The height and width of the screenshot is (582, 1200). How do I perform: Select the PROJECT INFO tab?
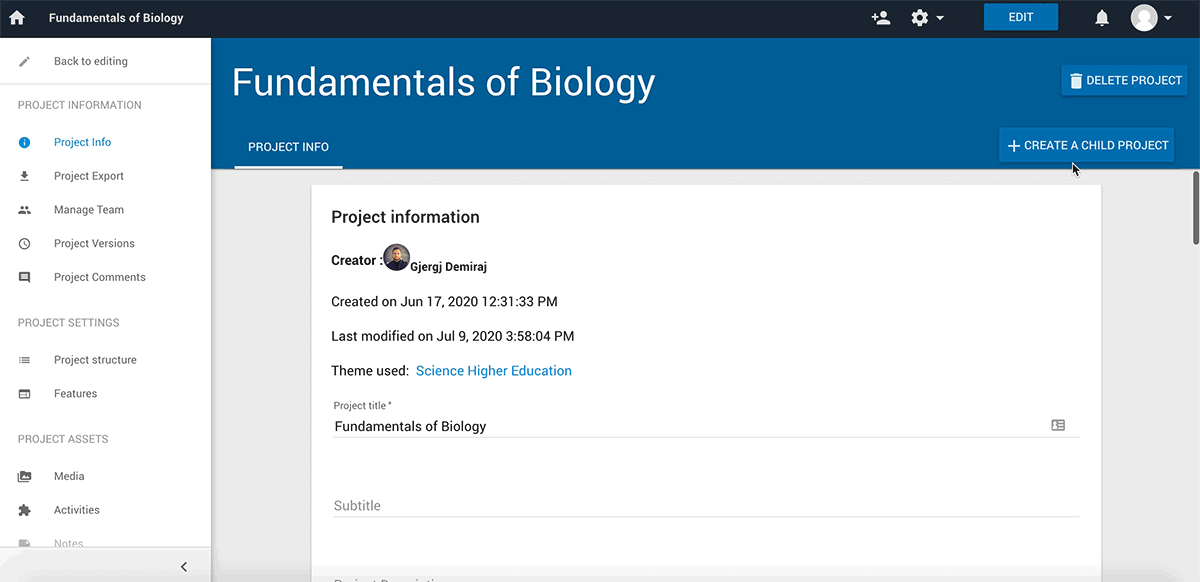click(x=289, y=147)
